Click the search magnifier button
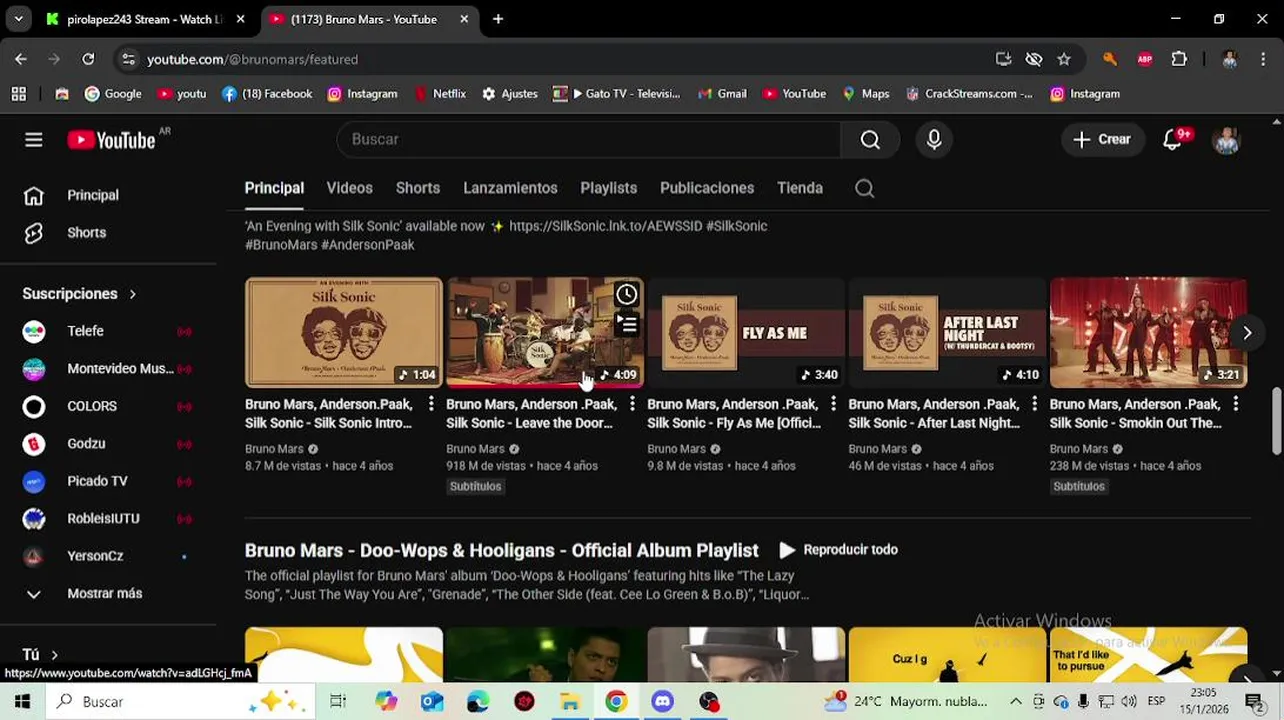 point(870,140)
